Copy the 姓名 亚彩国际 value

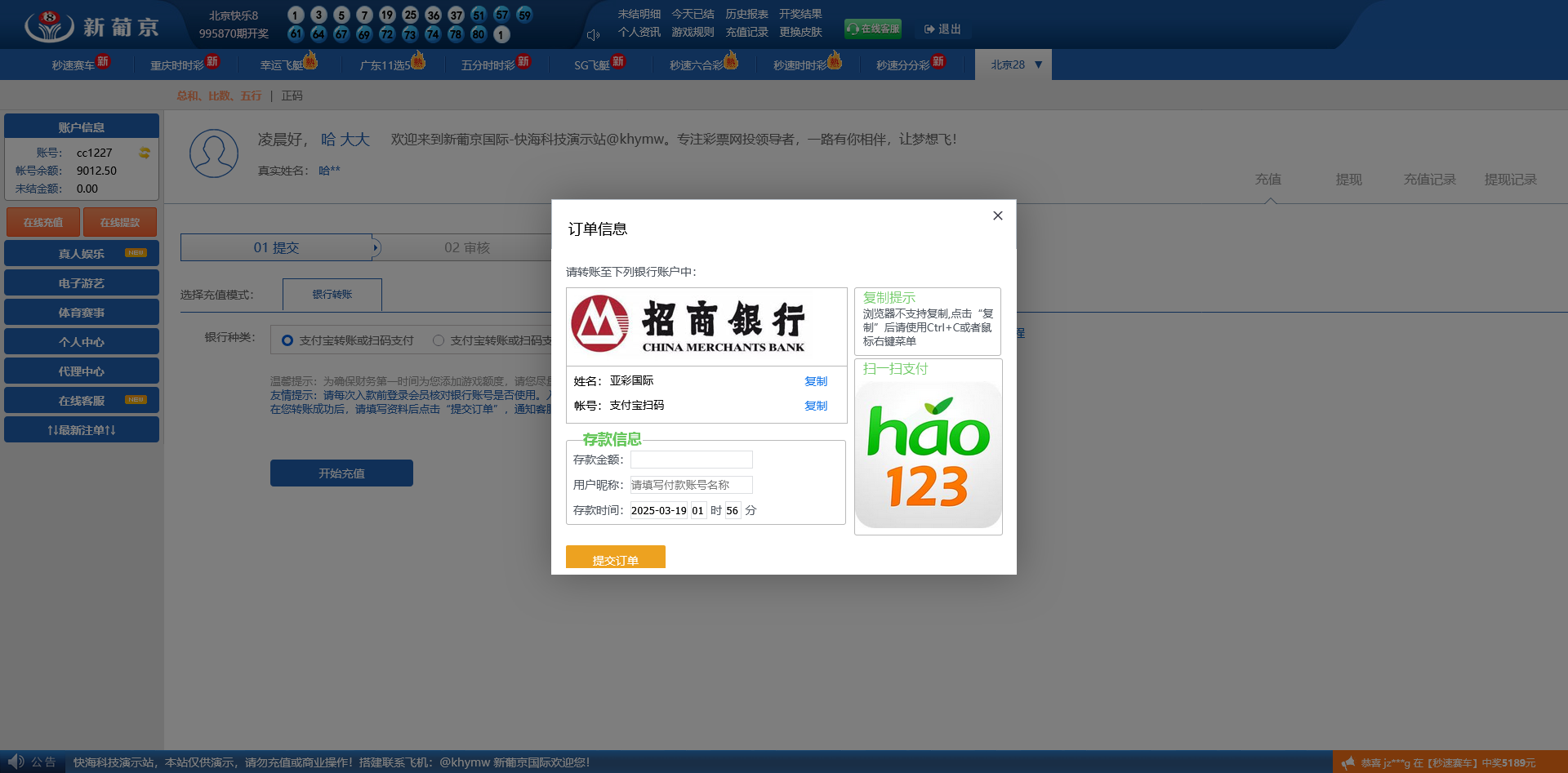coord(815,381)
